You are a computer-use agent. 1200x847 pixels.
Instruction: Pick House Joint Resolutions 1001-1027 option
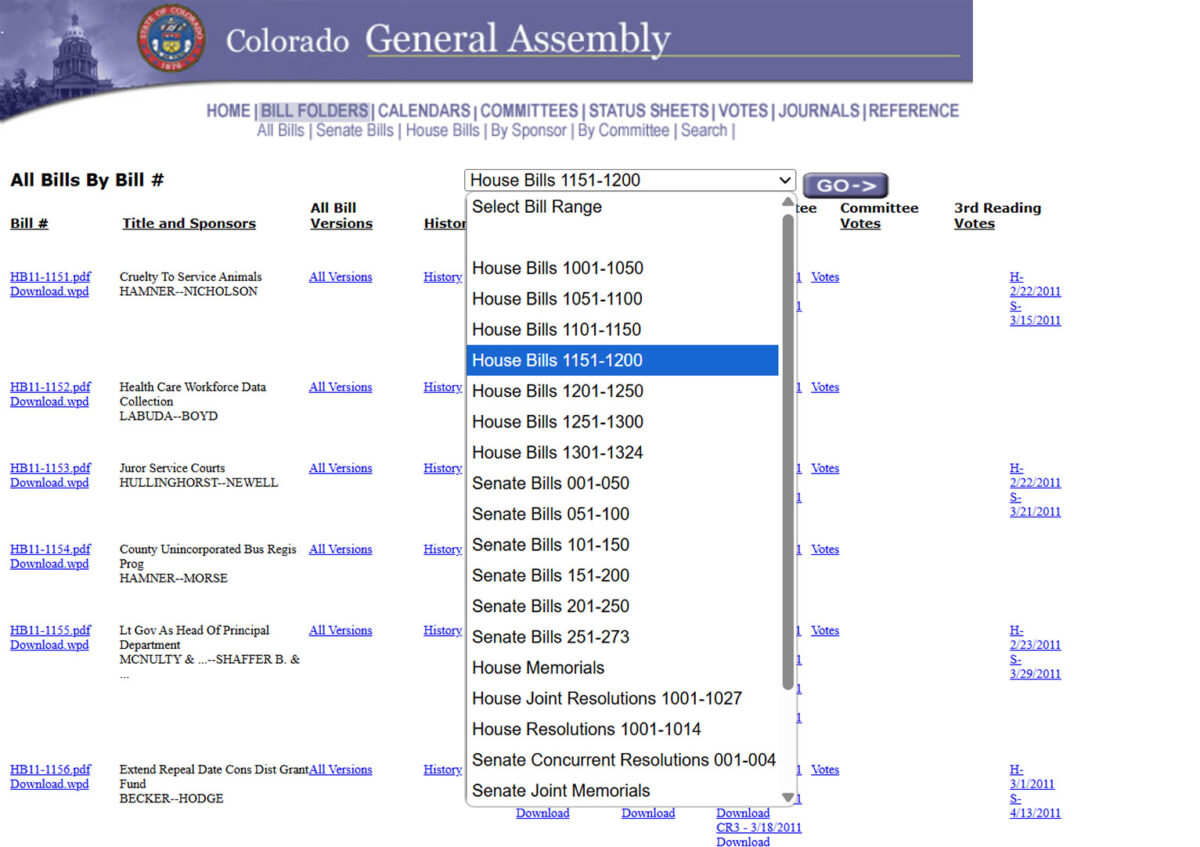[x=622, y=699]
